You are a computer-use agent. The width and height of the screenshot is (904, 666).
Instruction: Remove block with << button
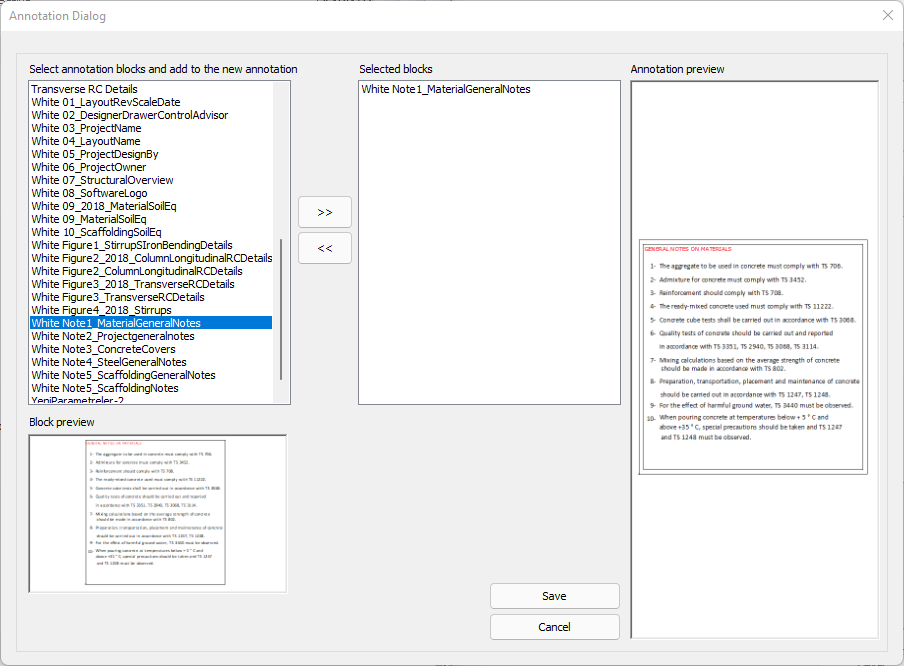click(325, 249)
